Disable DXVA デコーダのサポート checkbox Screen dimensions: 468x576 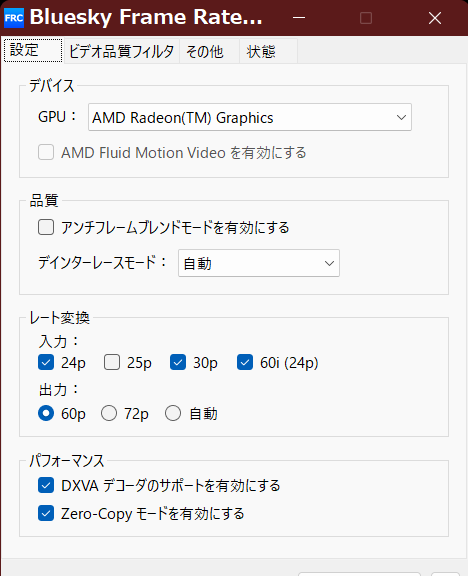[46, 485]
